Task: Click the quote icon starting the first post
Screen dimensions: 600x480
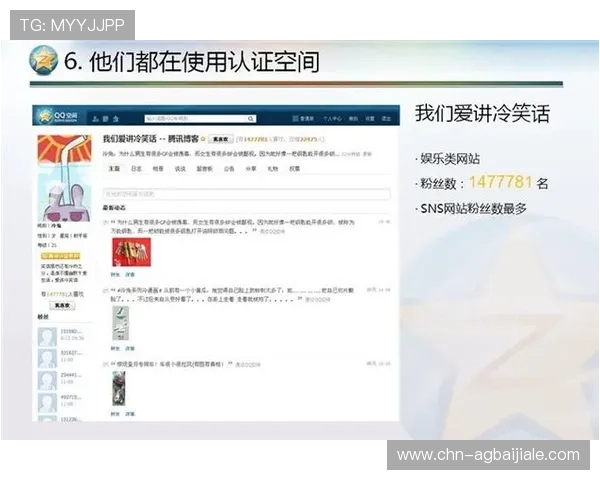Action: click(113, 222)
